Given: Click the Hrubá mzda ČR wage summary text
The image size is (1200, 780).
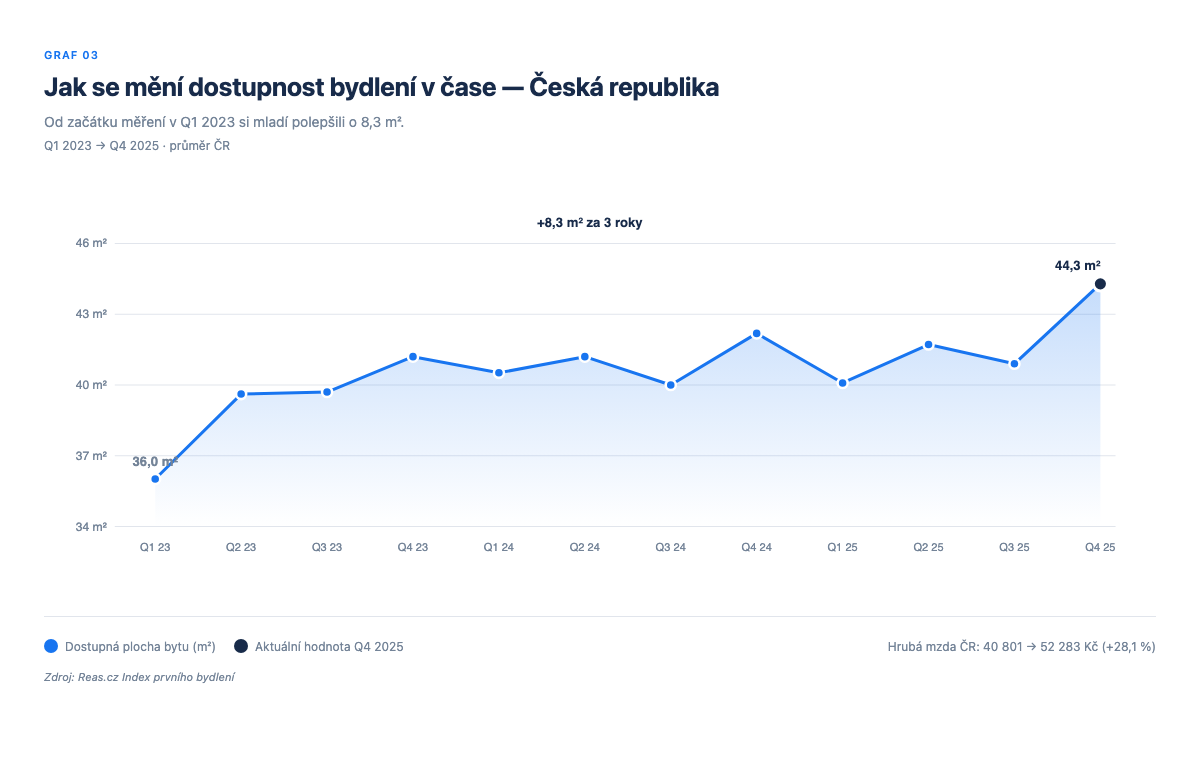Looking at the screenshot, I should (x=1022, y=645).
